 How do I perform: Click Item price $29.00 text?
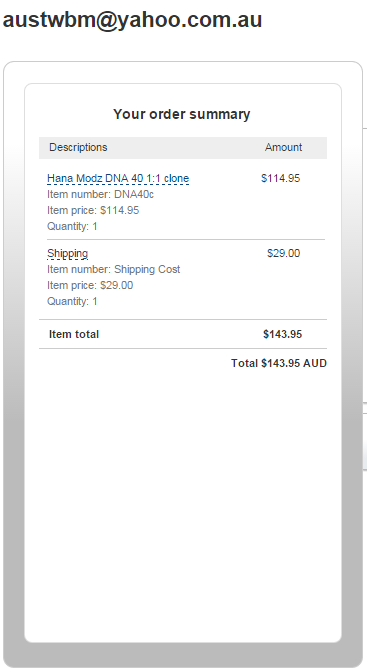[x=90, y=285]
